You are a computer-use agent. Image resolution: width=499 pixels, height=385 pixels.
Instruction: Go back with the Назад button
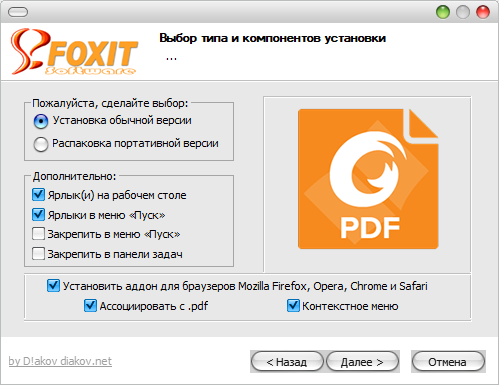tap(287, 362)
